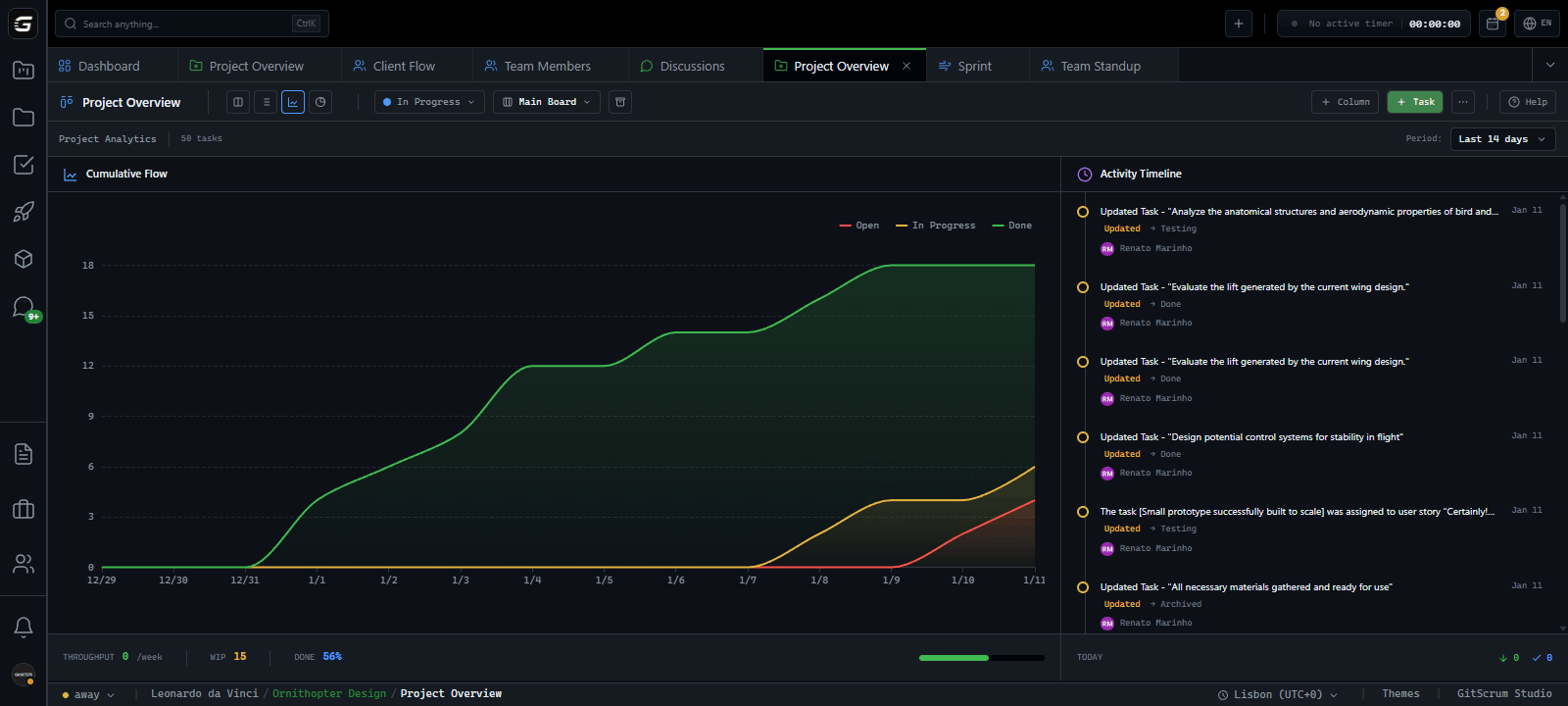The height and width of the screenshot is (706, 1568).
Task: Open the calendar icon with notification badge
Action: (1493, 24)
